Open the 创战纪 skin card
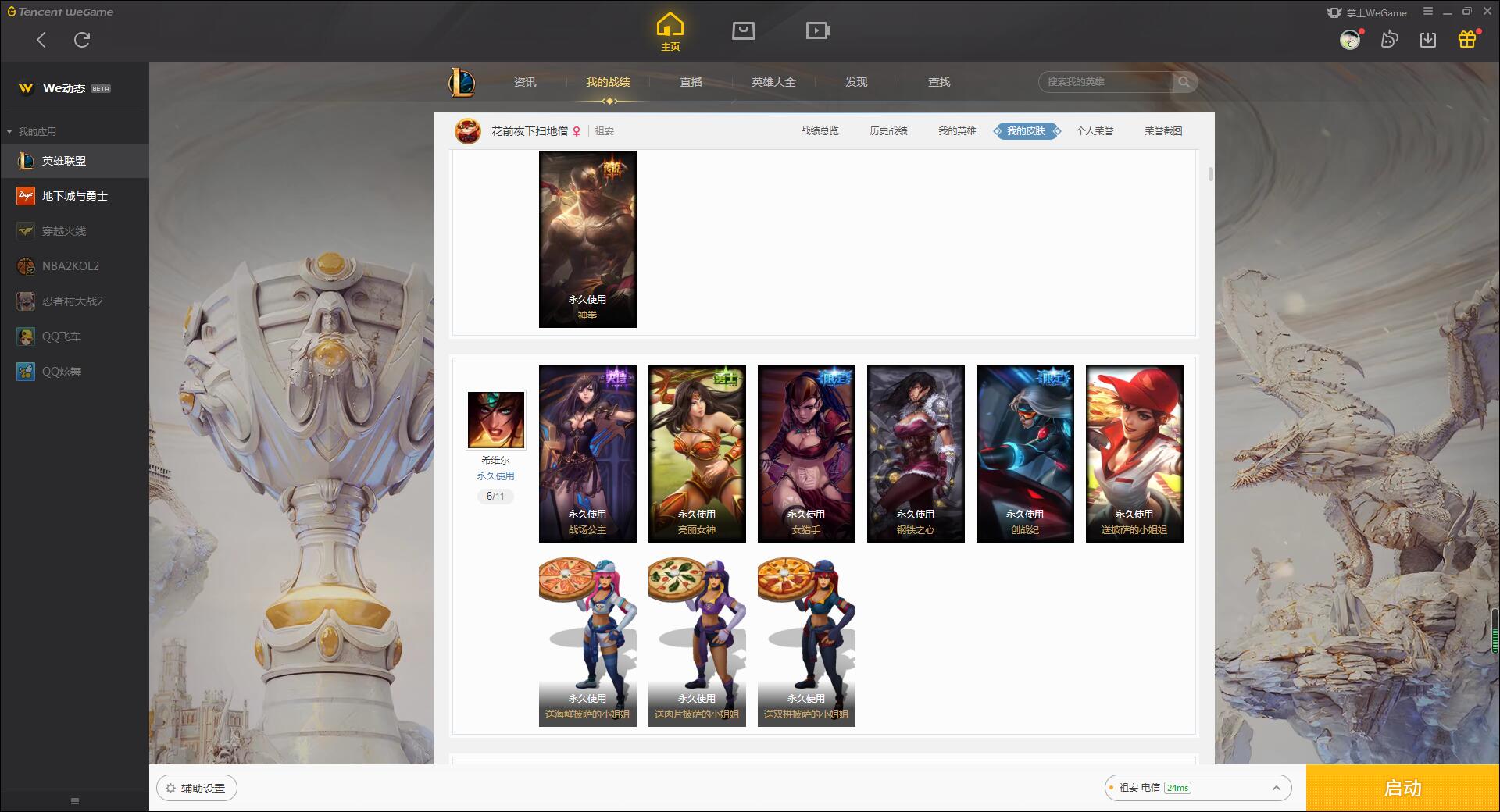This screenshot has height=812, width=1500. click(1025, 454)
